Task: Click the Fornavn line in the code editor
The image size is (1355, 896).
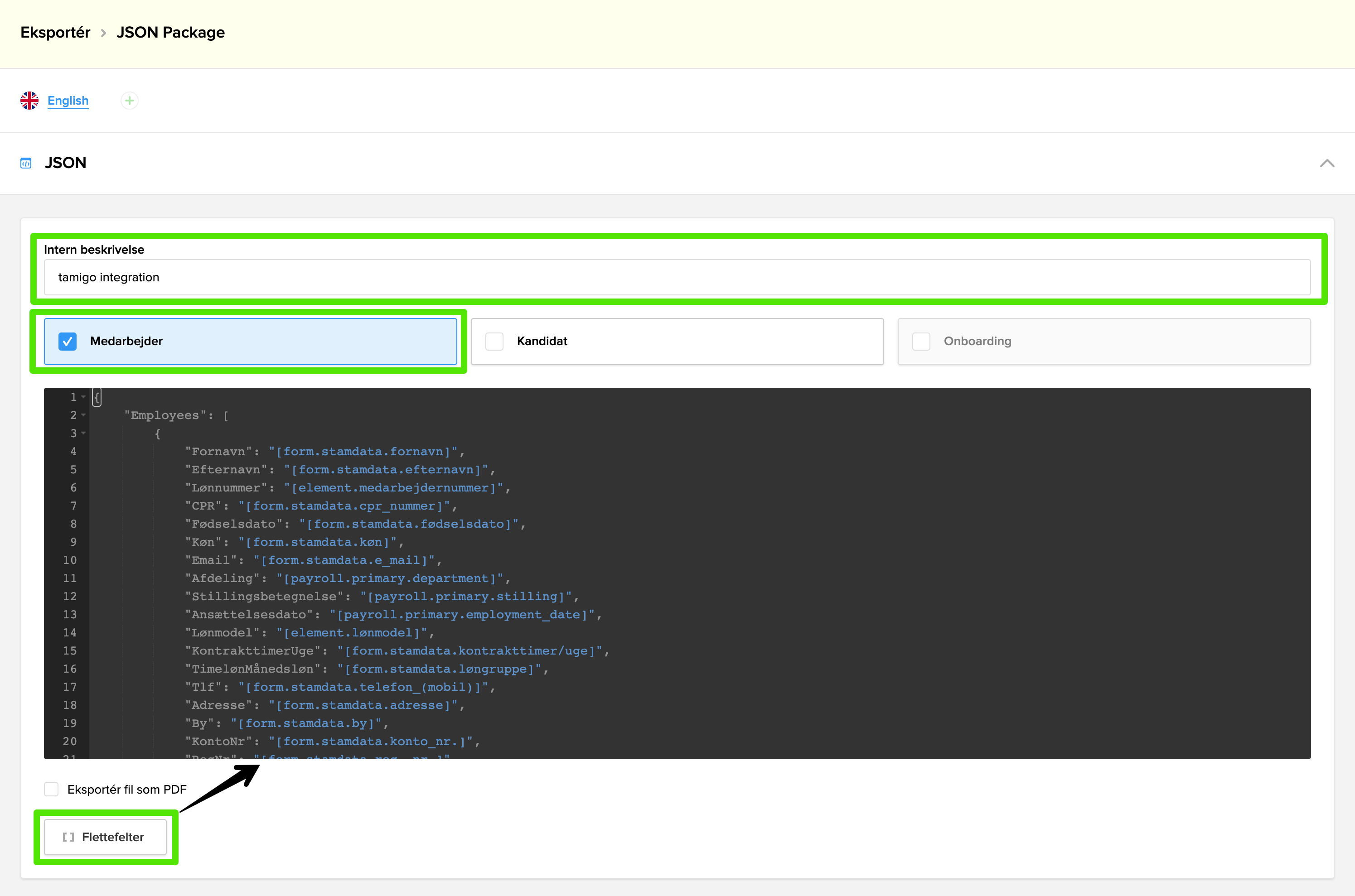Action: [324, 452]
